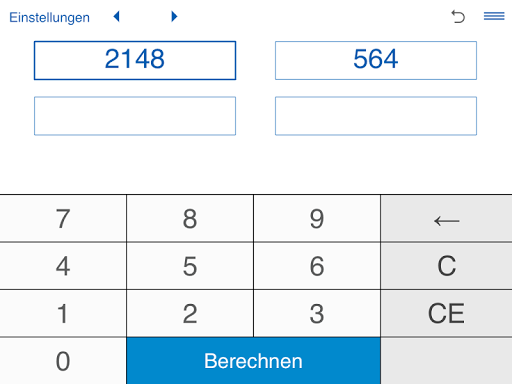Tap the backspace arrow key

[446, 219]
